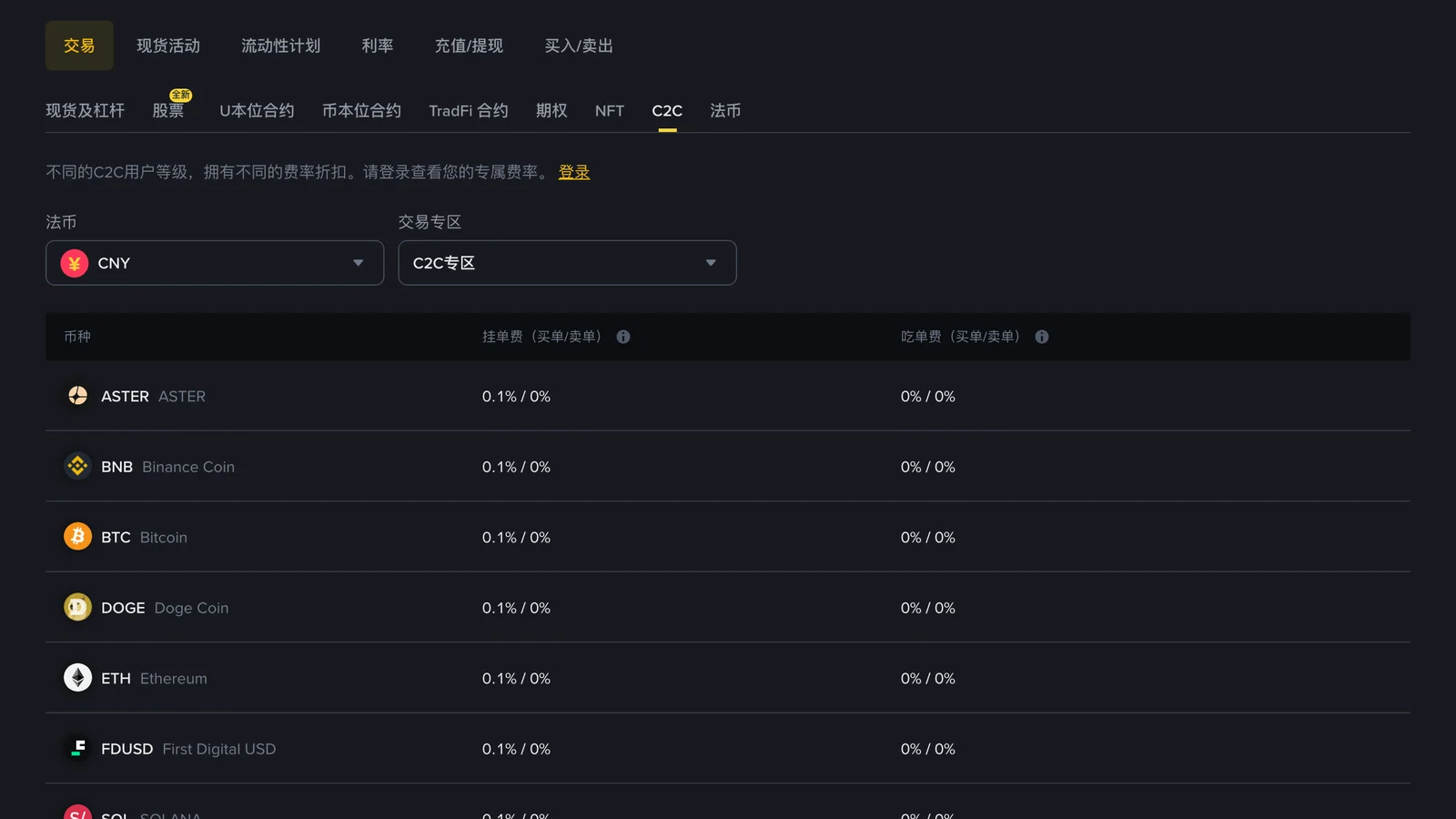Click the 登录 login link
This screenshot has width=1456, height=819.
tap(574, 172)
